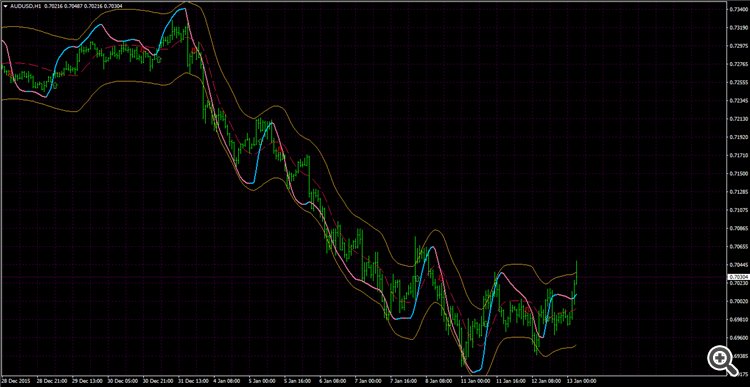
Task: Click the 0.73400 price axis label
Action: (x=739, y=10)
